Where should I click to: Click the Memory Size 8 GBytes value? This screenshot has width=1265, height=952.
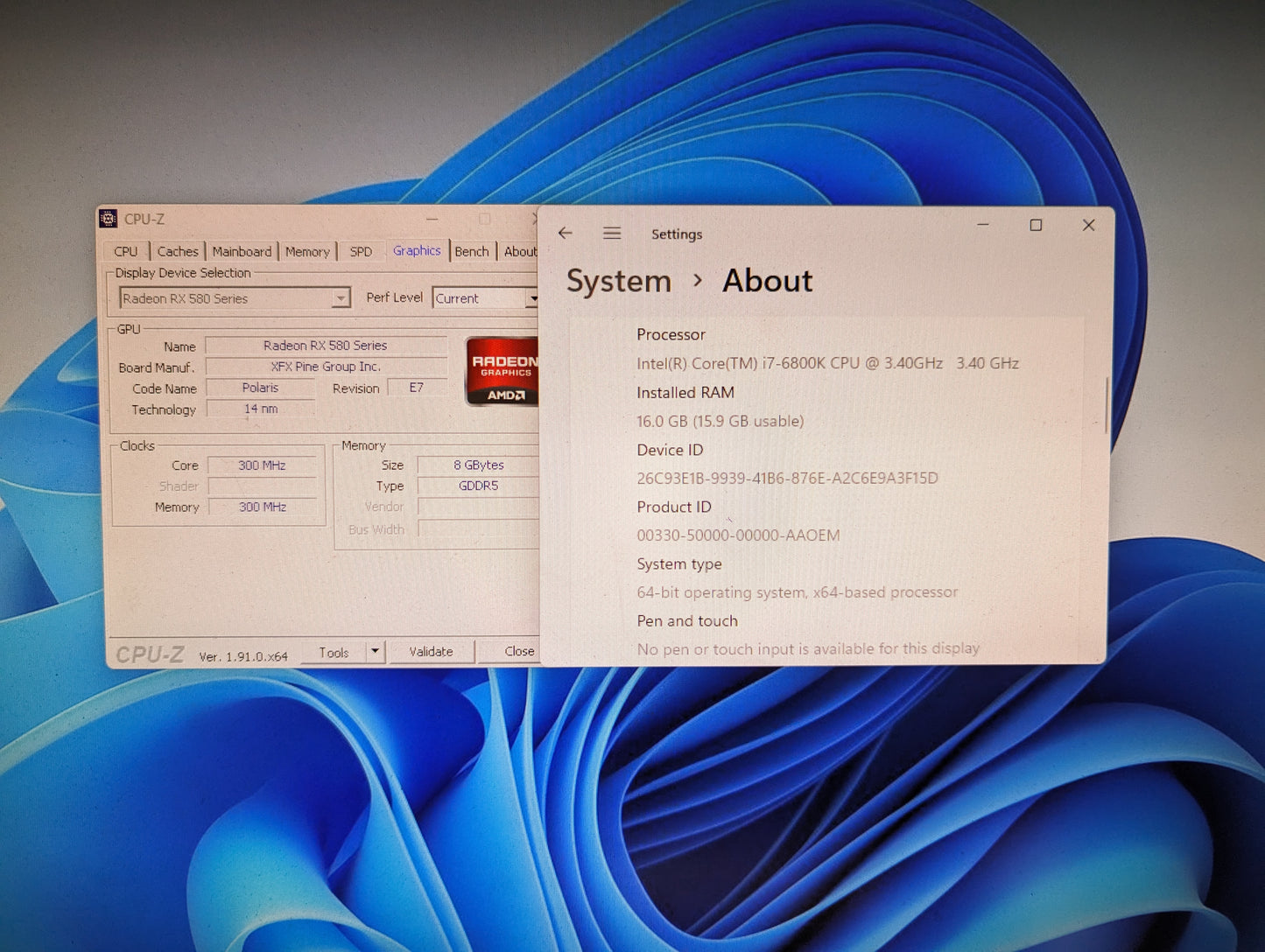pos(478,465)
